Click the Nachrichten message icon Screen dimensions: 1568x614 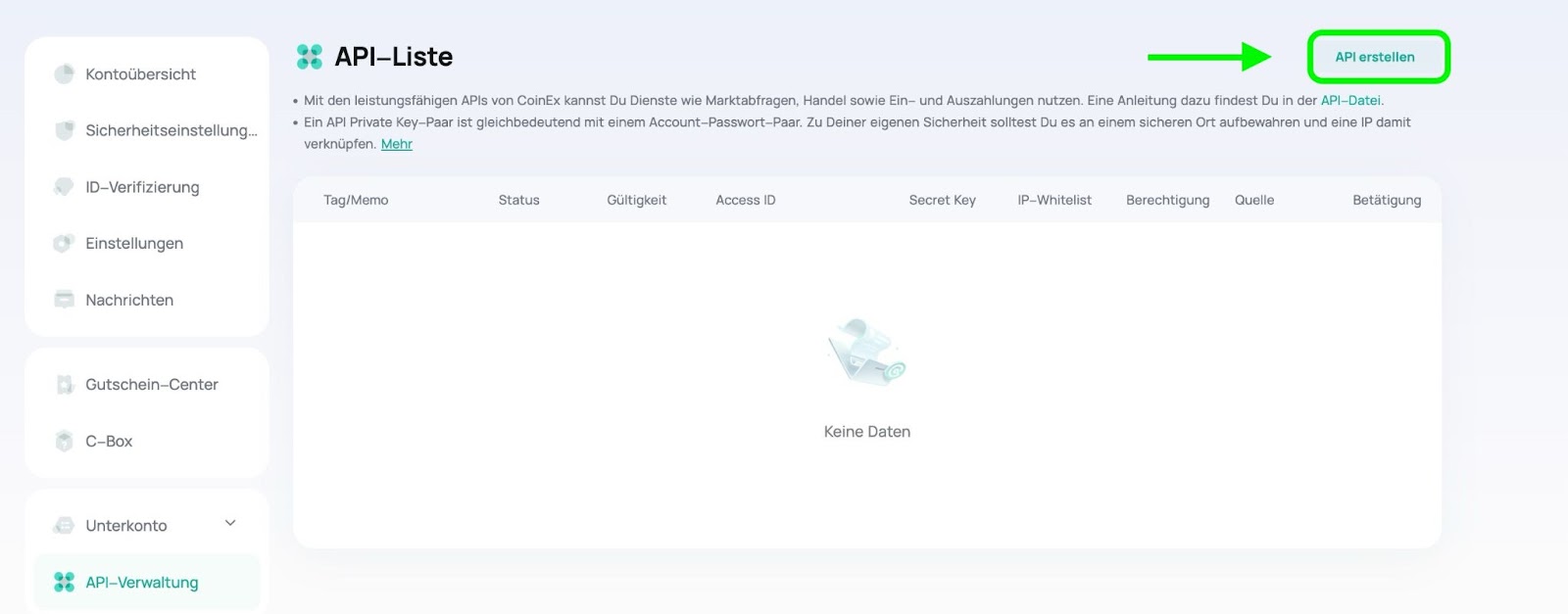[64, 300]
